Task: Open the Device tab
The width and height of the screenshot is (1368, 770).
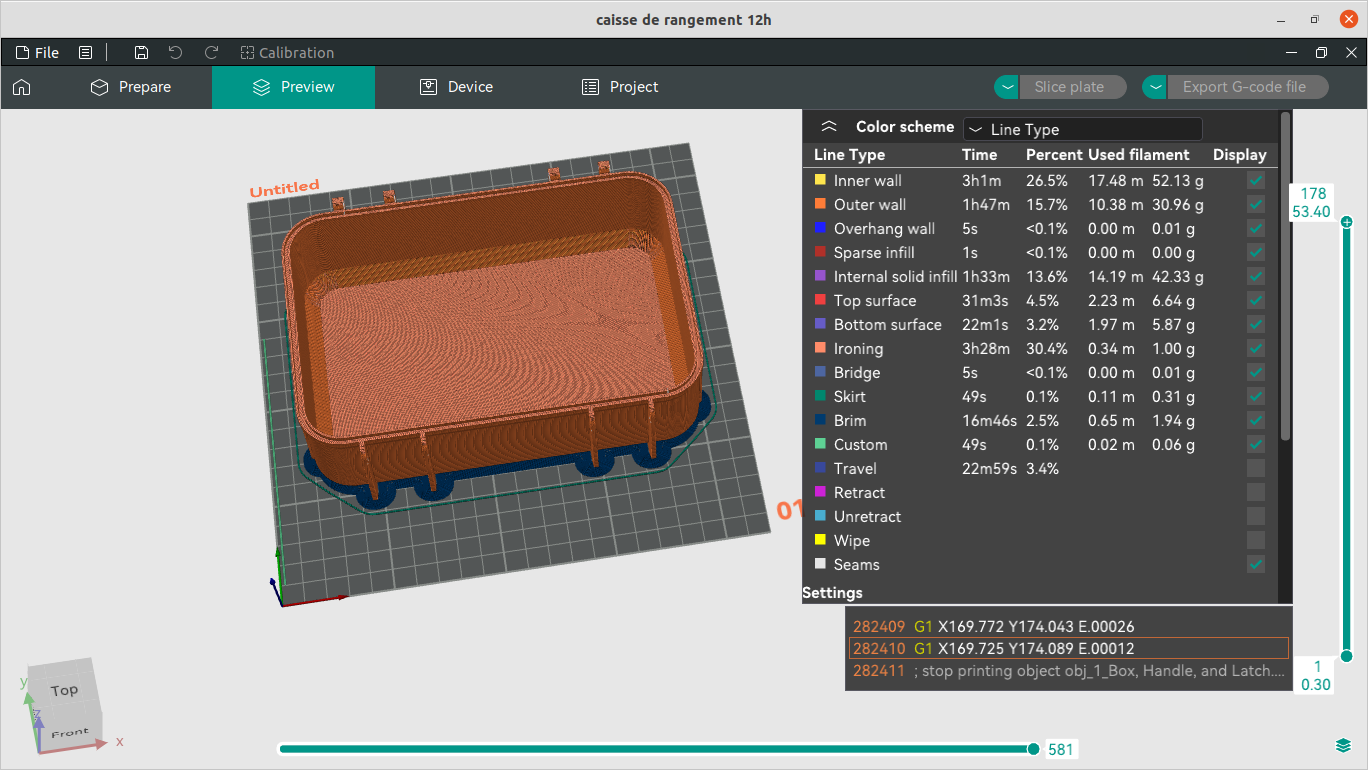Action: [x=456, y=87]
